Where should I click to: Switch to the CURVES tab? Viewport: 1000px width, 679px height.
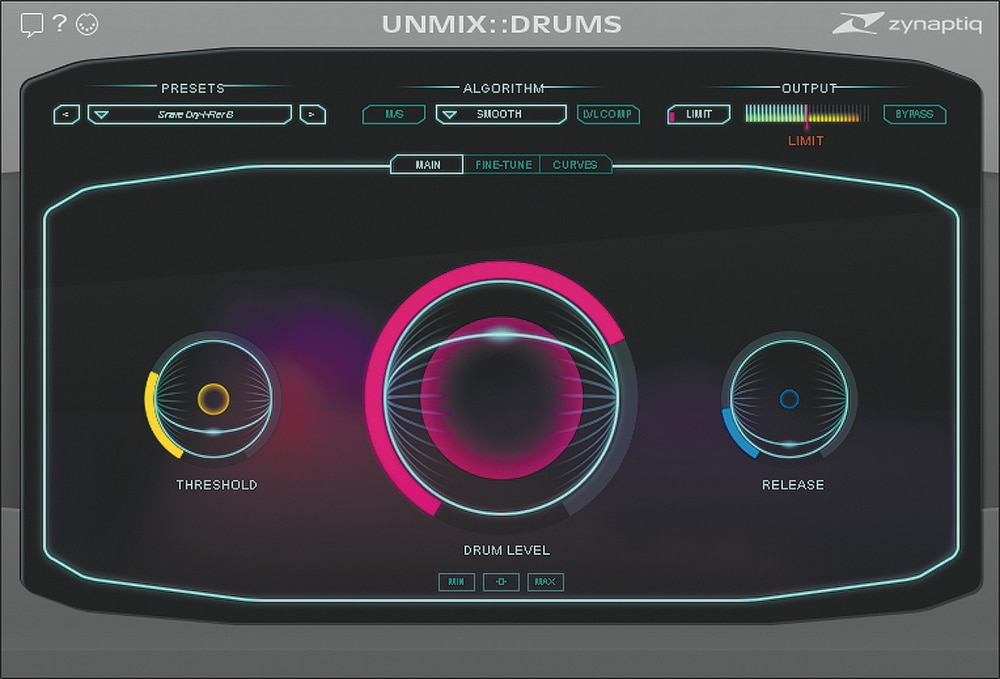click(575, 164)
